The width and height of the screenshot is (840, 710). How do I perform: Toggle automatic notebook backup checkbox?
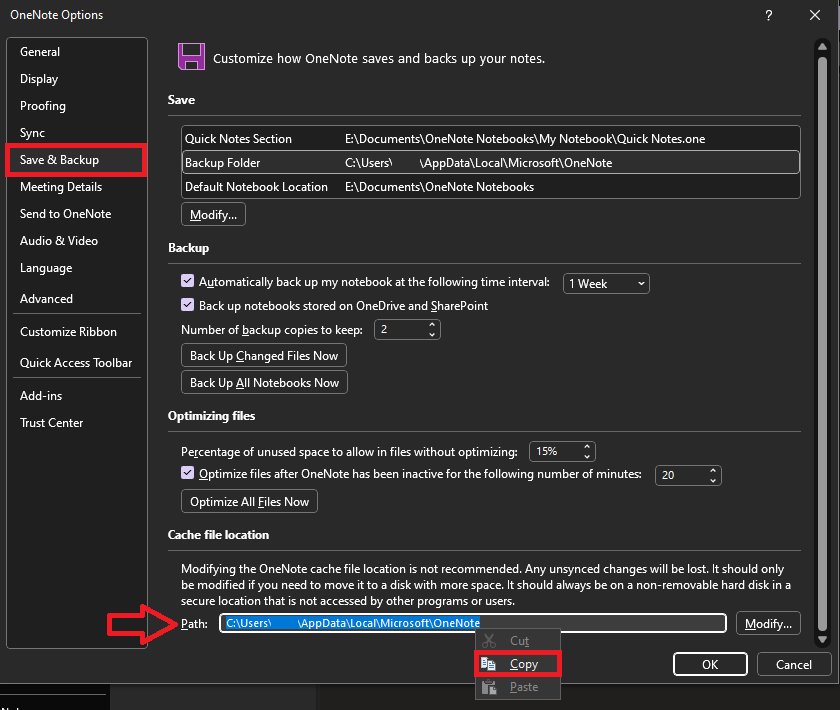(188, 281)
